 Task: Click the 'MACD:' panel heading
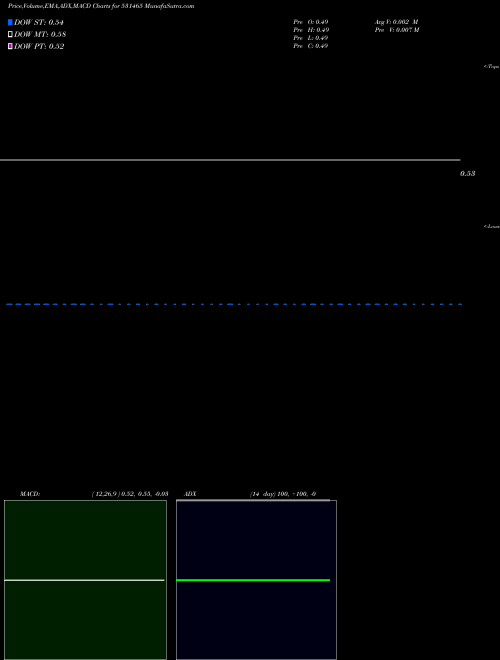(x=30, y=494)
